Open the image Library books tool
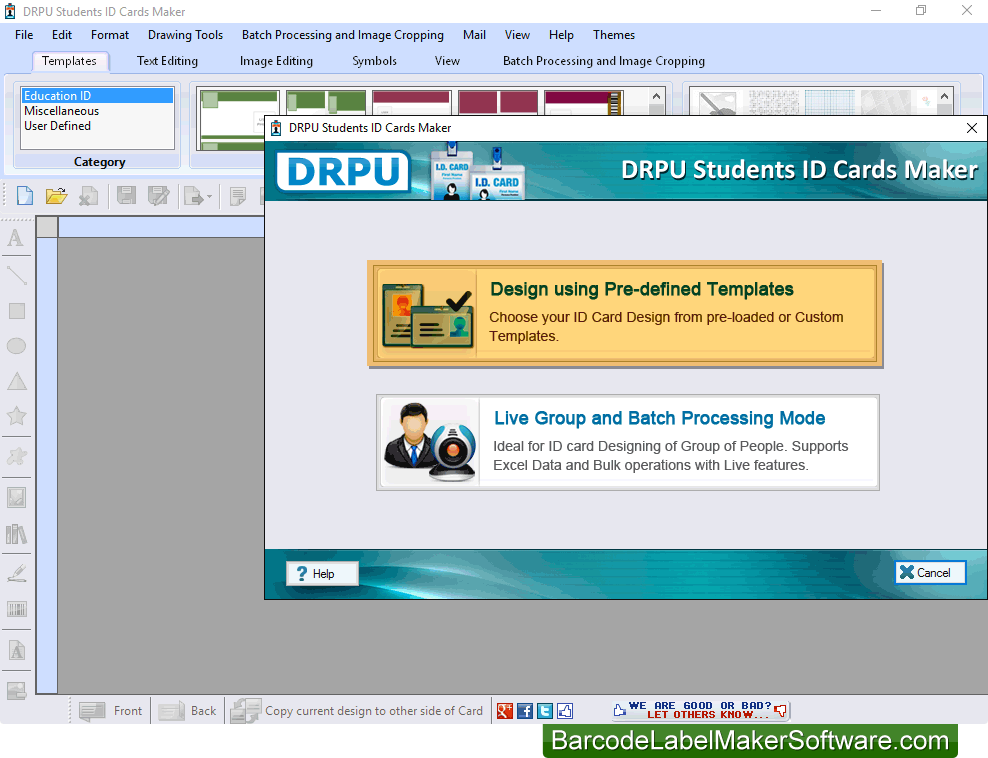The width and height of the screenshot is (988, 758). (x=16, y=534)
